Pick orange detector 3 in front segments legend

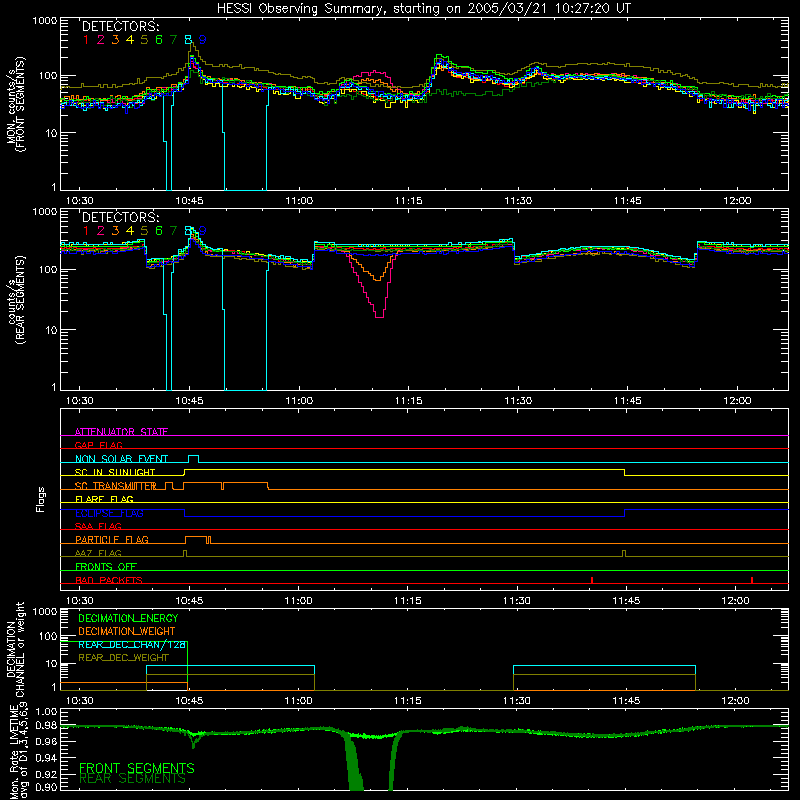tap(115, 39)
